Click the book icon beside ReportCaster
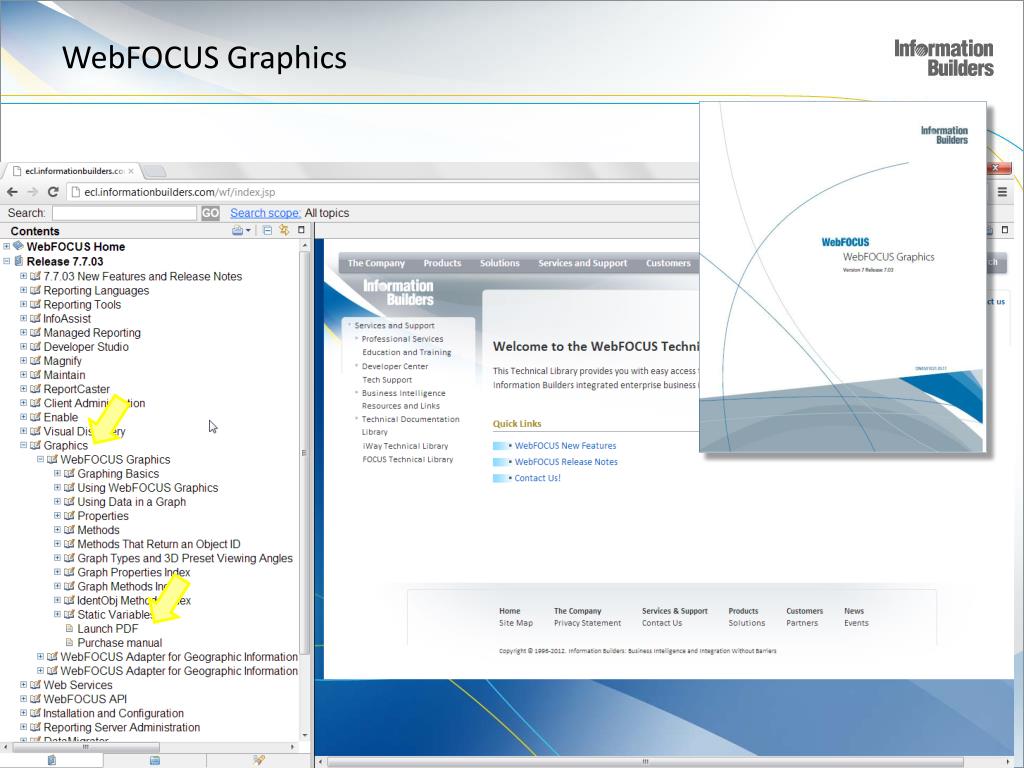 tap(35, 389)
